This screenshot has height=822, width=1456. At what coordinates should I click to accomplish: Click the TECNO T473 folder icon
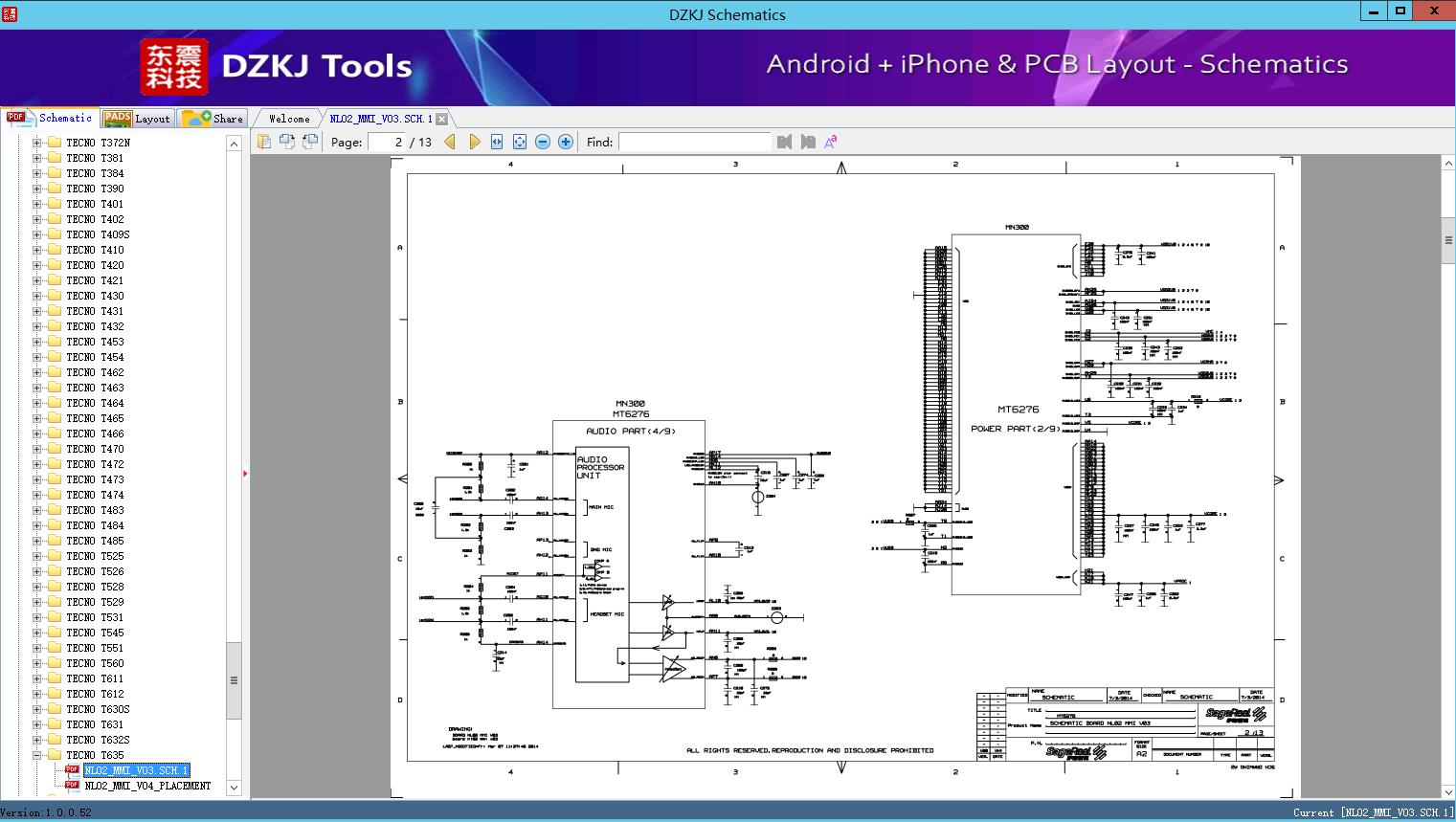tap(55, 479)
